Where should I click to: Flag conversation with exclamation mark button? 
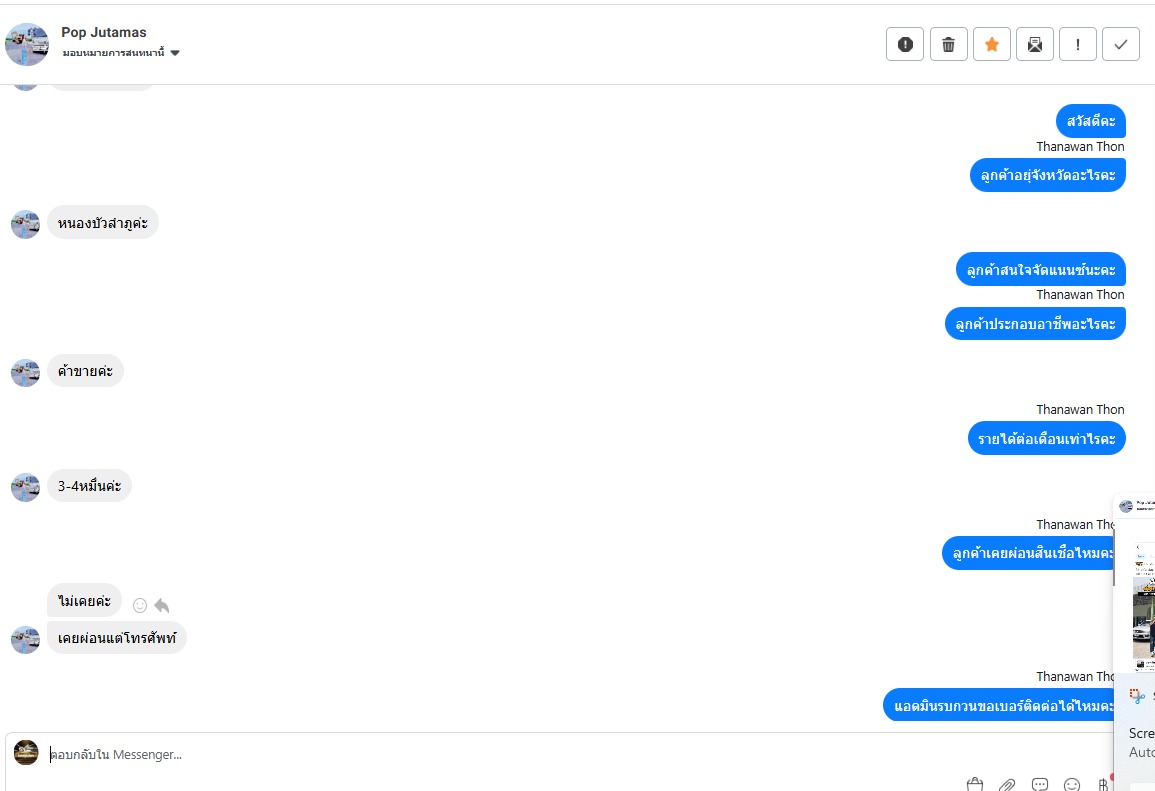(x=1078, y=44)
